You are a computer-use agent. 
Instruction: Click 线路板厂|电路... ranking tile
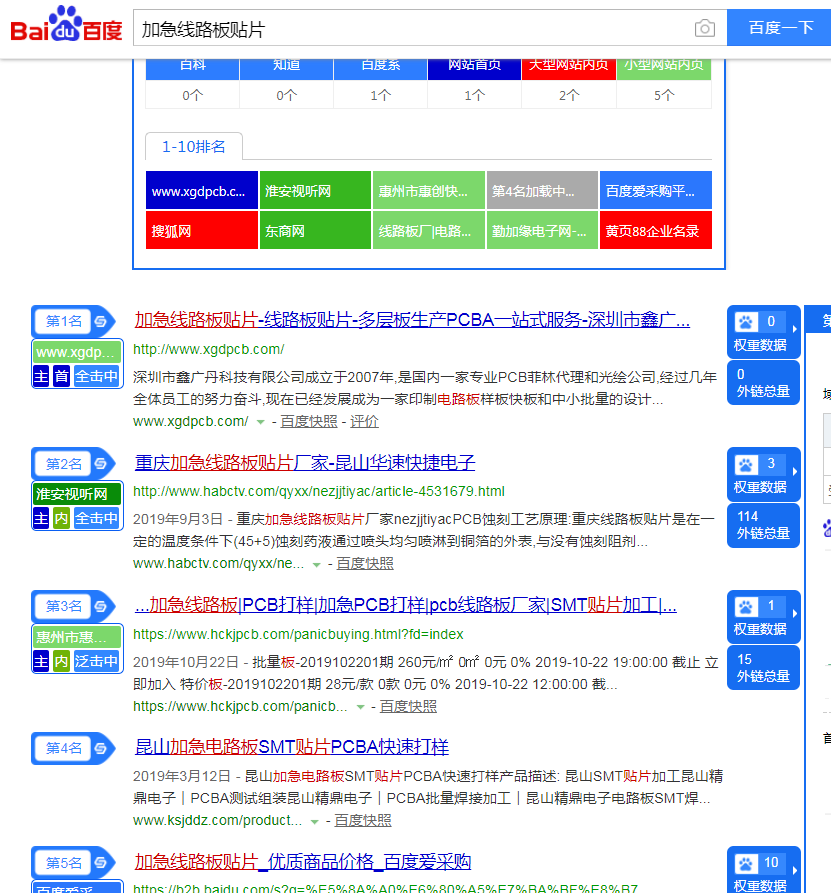click(428, 230)
